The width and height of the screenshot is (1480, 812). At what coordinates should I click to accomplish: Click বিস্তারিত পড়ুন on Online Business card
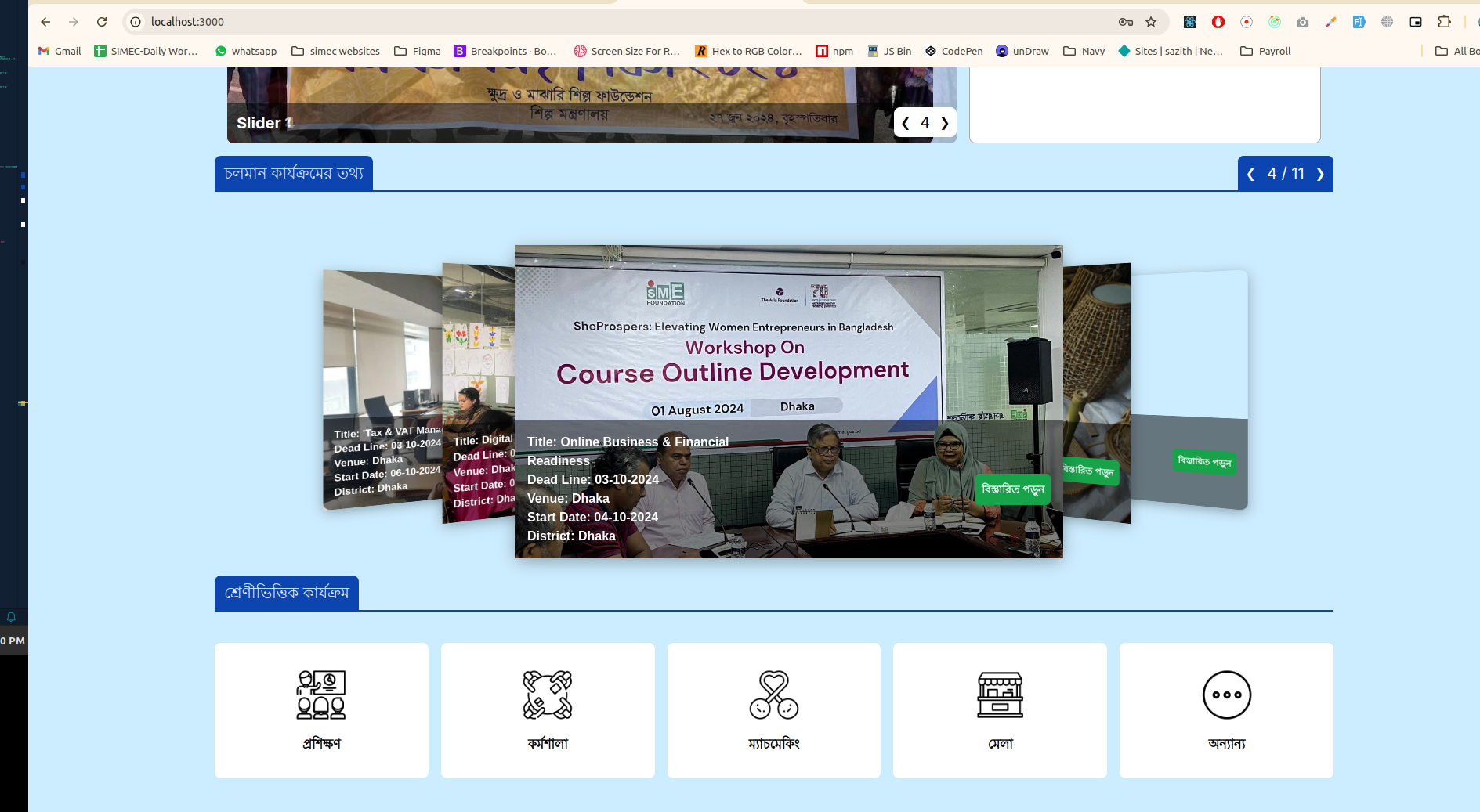click(1013, 489)
